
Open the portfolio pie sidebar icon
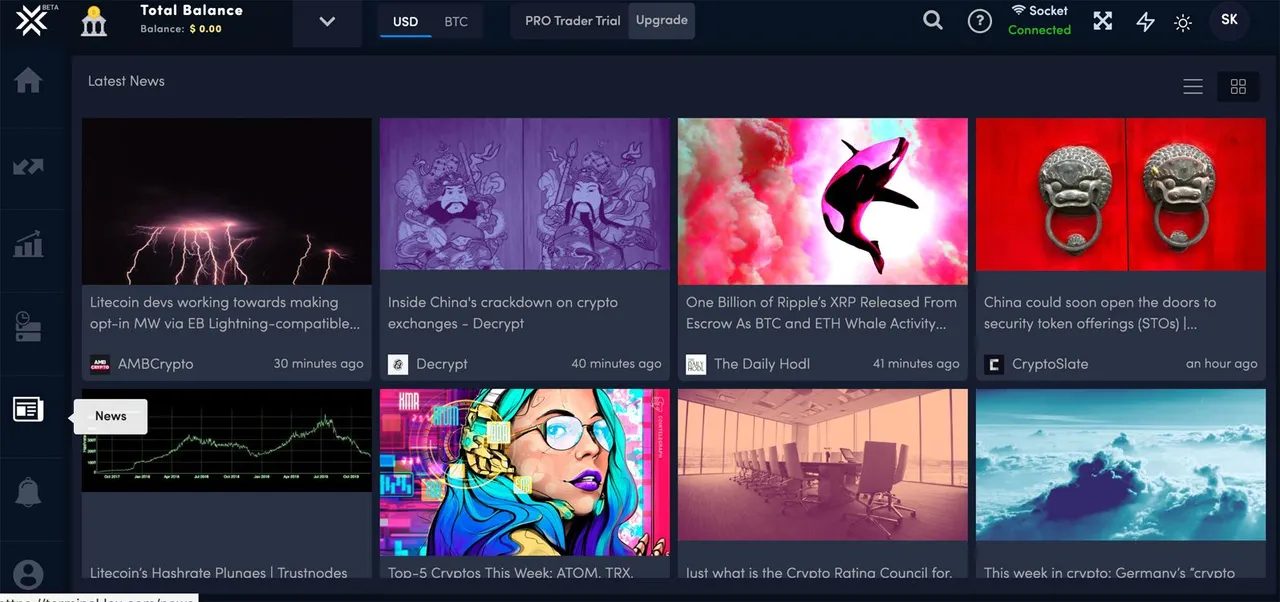click(x=28, y=327)
